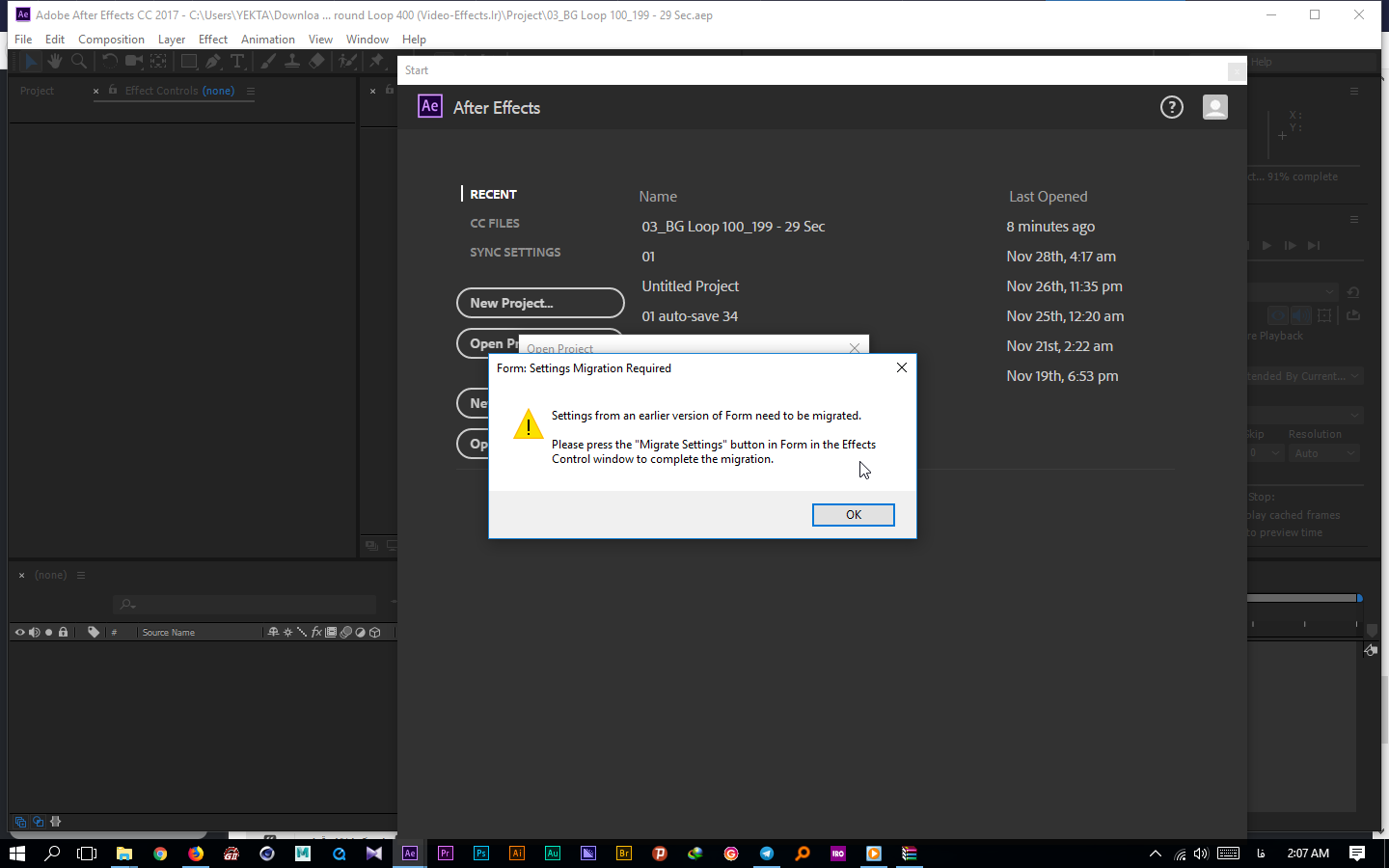The image size is (1389, 868).
Task: Open the File menu
Action: [x=23, y=40]
